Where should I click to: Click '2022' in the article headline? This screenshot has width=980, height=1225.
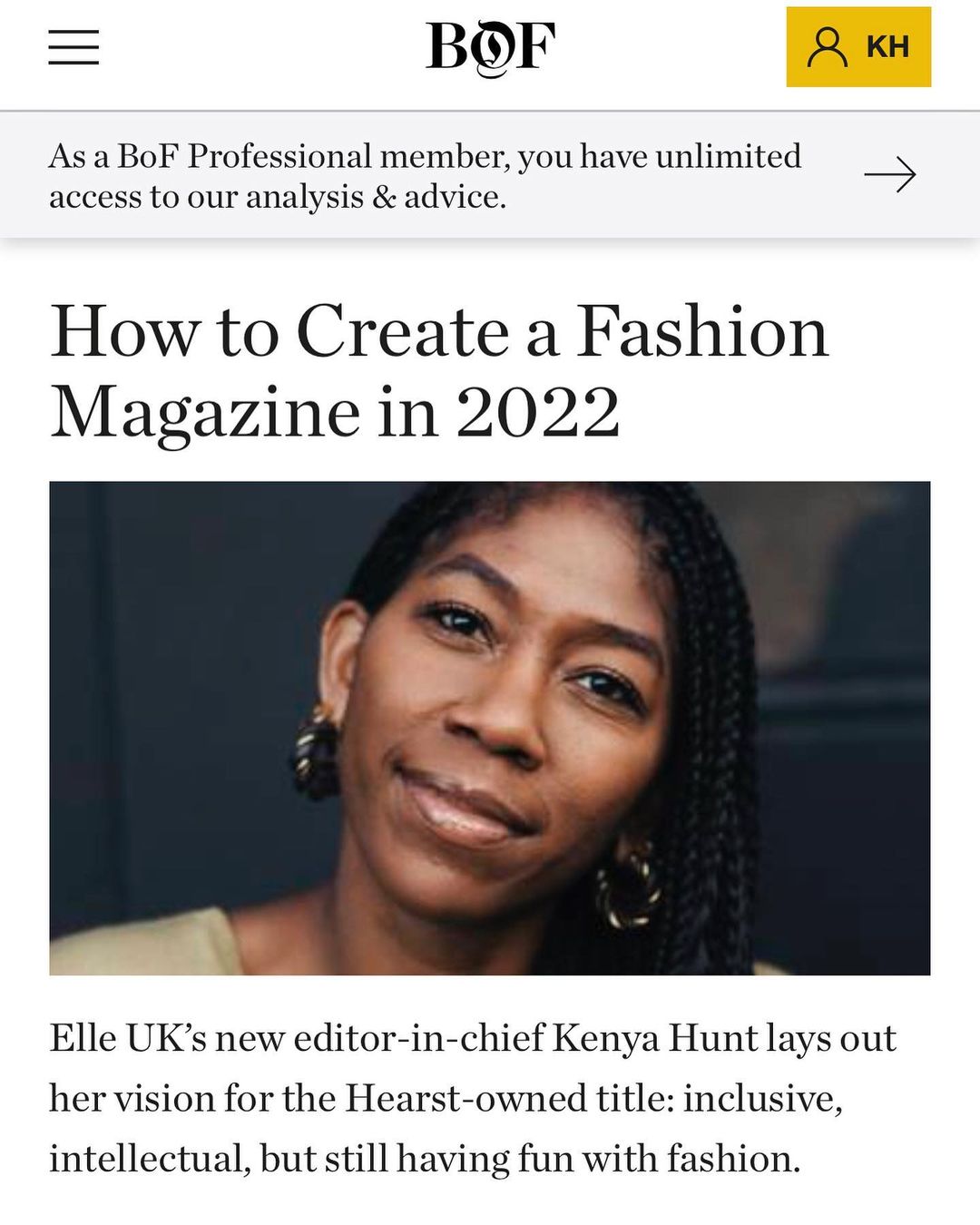[x=537, y=413]
